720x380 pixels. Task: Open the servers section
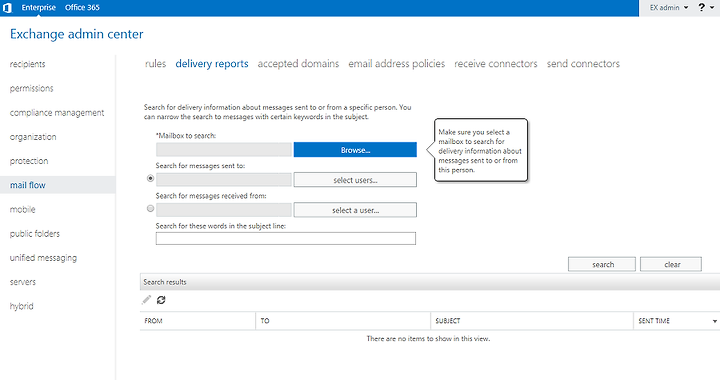pos(22,282)
